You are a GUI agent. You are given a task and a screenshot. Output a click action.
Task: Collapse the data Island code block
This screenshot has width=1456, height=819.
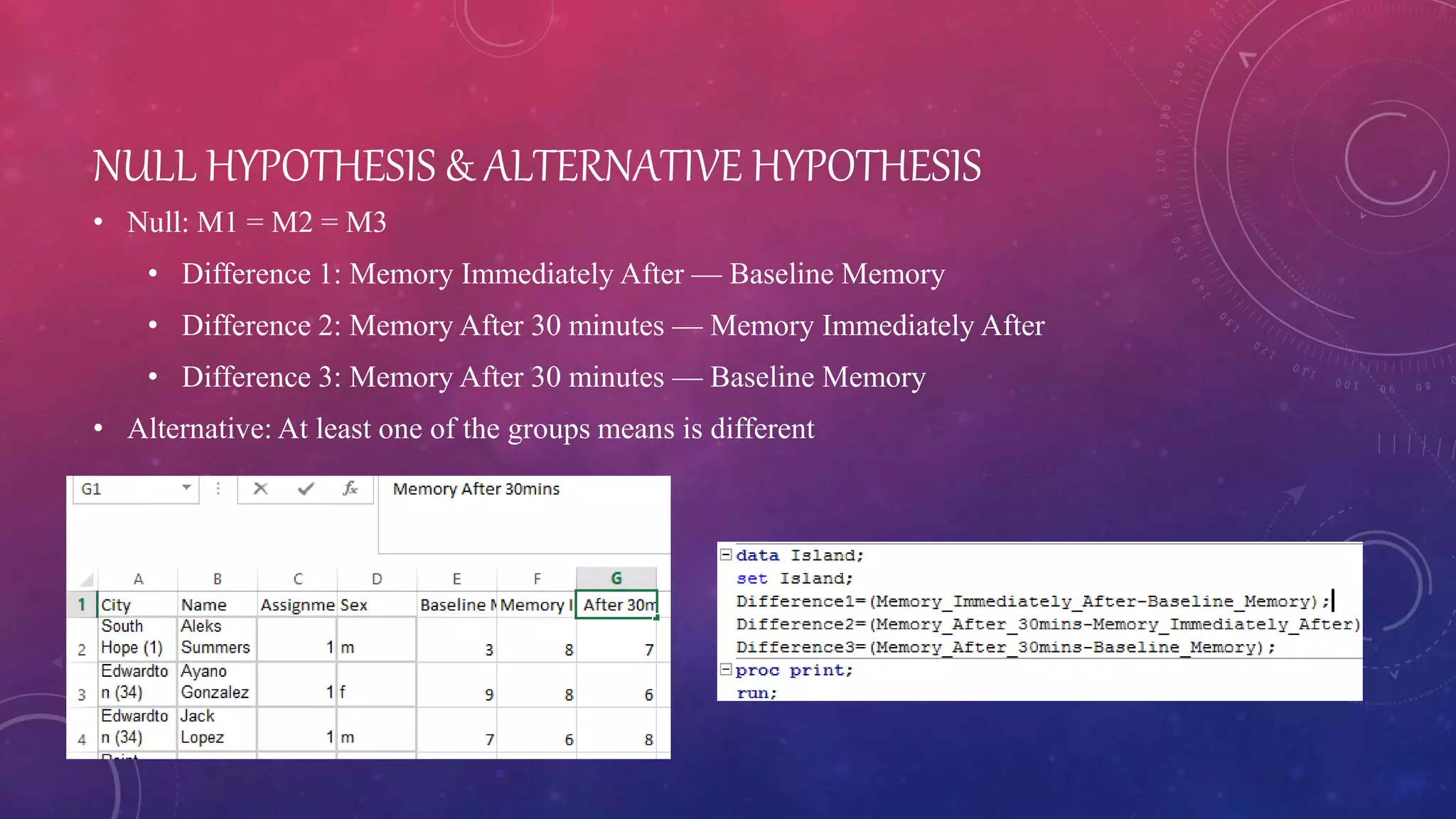point(726,555)
